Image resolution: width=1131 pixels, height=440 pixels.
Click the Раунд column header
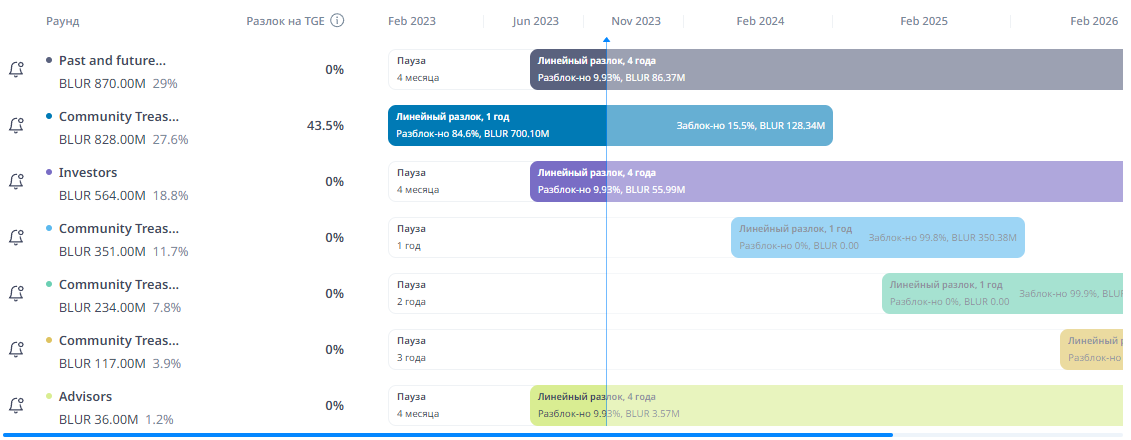pyautogui.click(x=63, y=21)
